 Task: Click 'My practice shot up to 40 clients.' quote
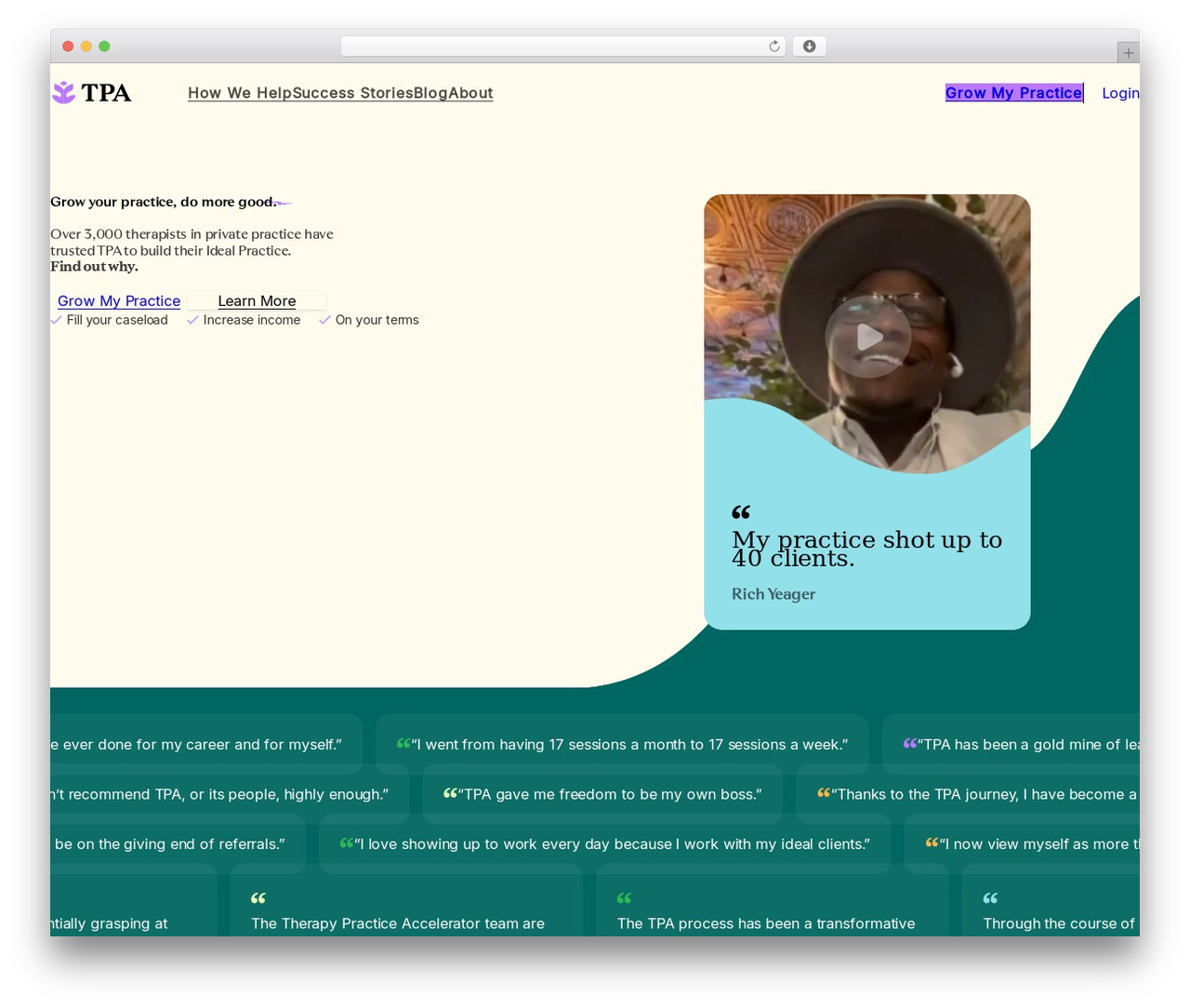click(x=866, y=549)
